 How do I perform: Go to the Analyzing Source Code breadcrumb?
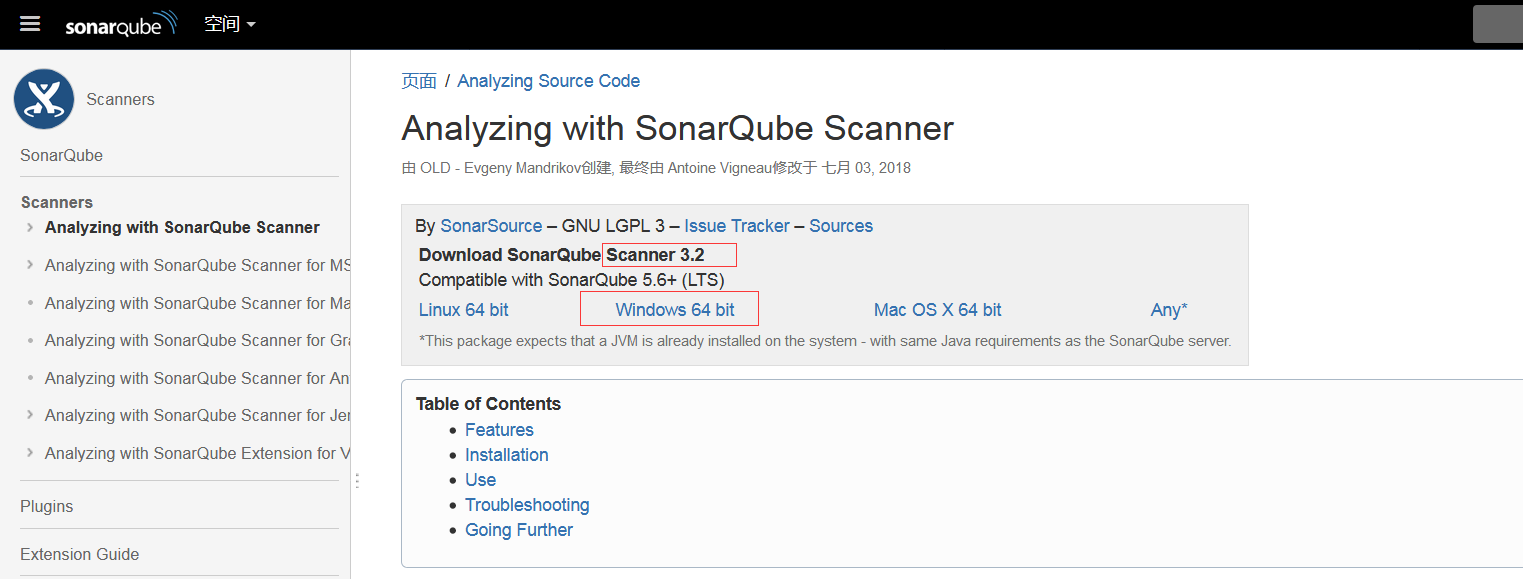pyautogui.click(x=548, y=81)
